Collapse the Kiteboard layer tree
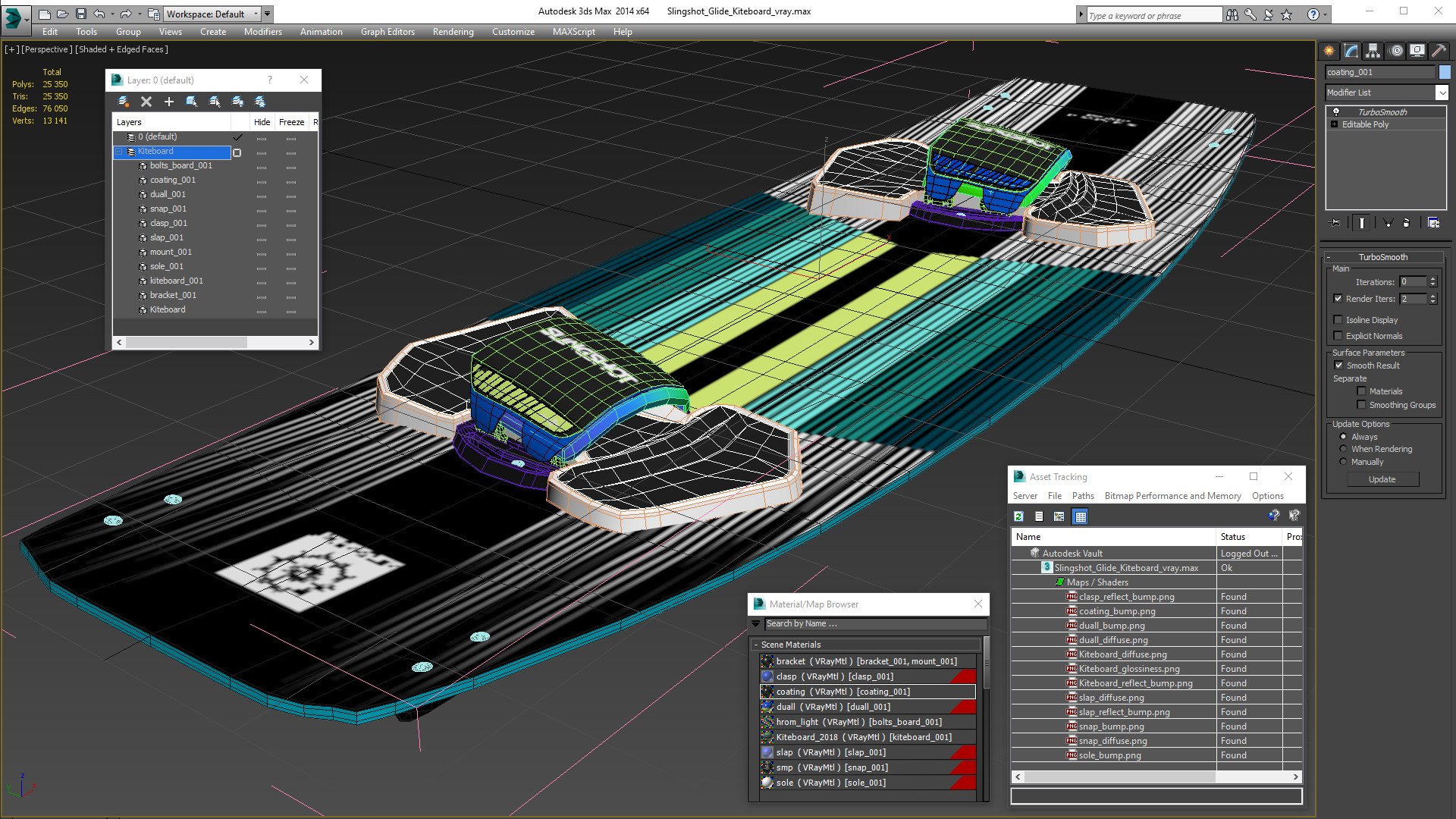The image size is (1456, 819). [x=119, y=152]
